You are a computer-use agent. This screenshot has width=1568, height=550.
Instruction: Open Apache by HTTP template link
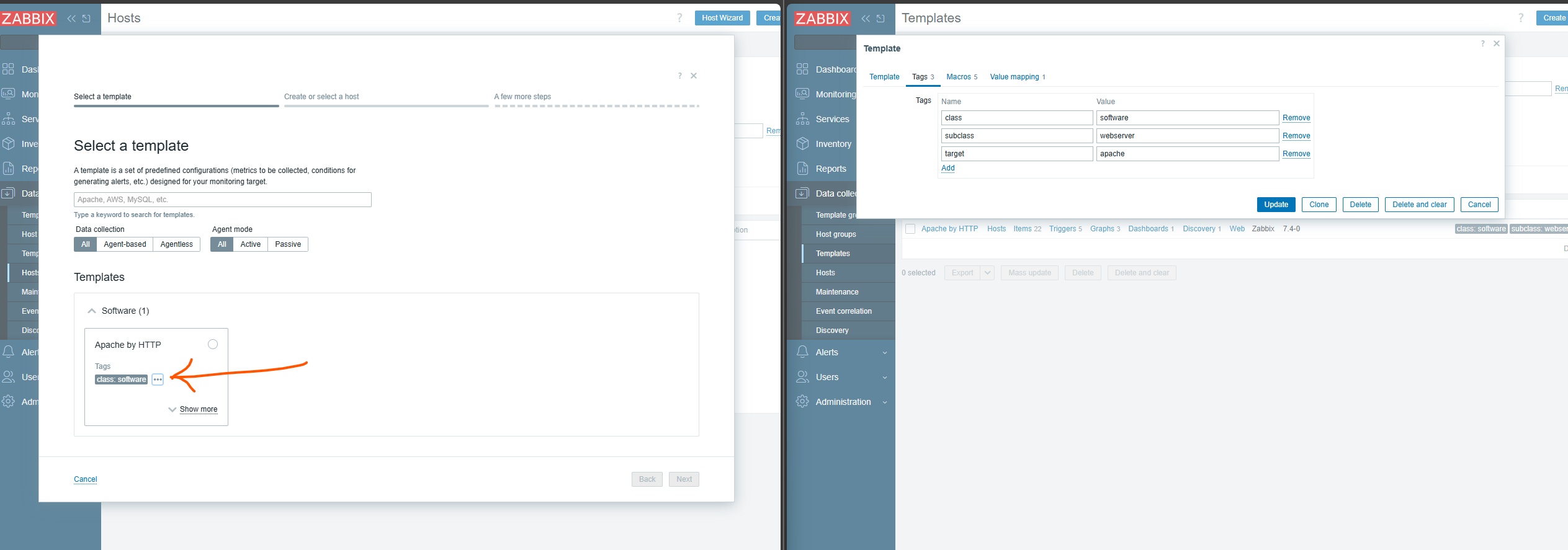[x=949, y=229]
